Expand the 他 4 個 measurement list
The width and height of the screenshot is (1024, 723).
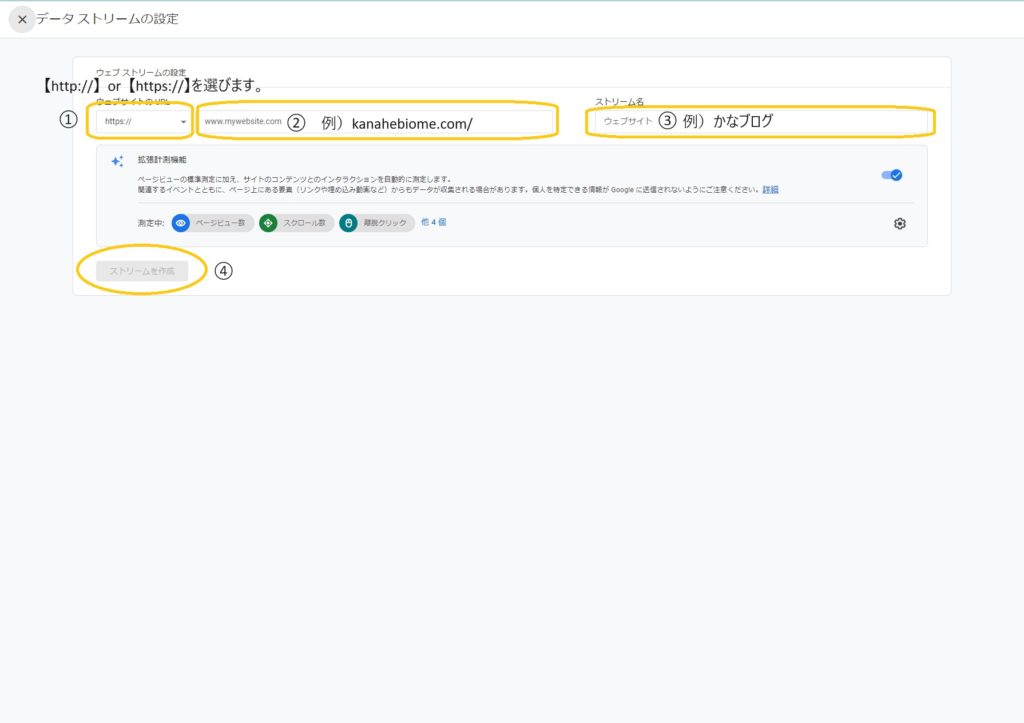point(433,222)
